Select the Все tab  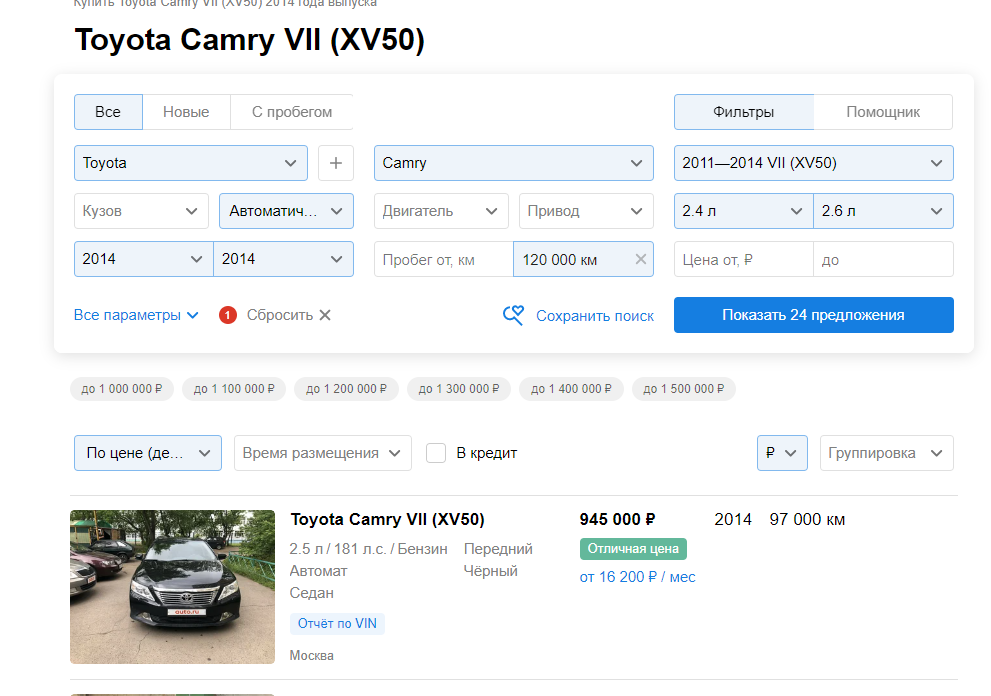(x=108, y=112)
